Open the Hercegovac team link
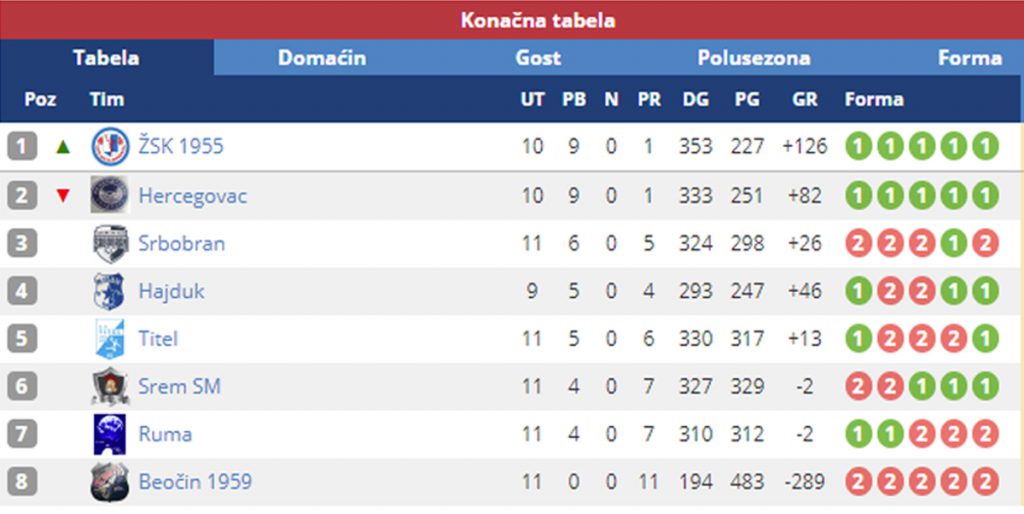The width and height of the screenshot is (1024, 514). tap(192, 195)
